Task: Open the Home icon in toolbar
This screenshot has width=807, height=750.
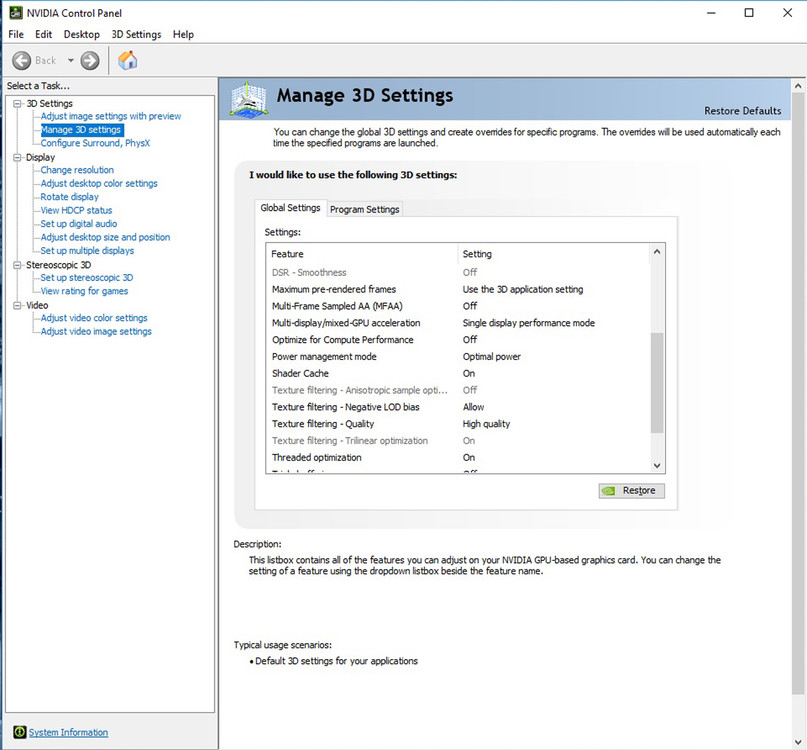Action: (x=128, y=60)
